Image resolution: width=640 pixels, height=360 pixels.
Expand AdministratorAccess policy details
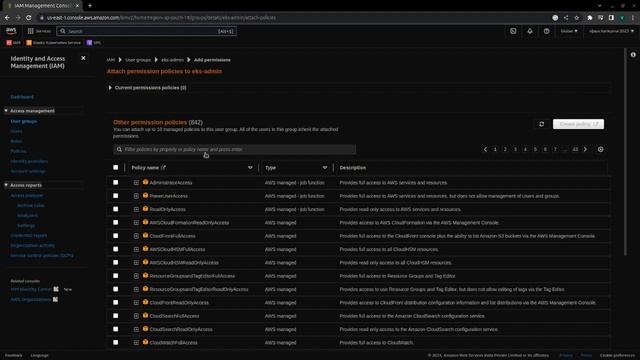click(x=136, y=183)
